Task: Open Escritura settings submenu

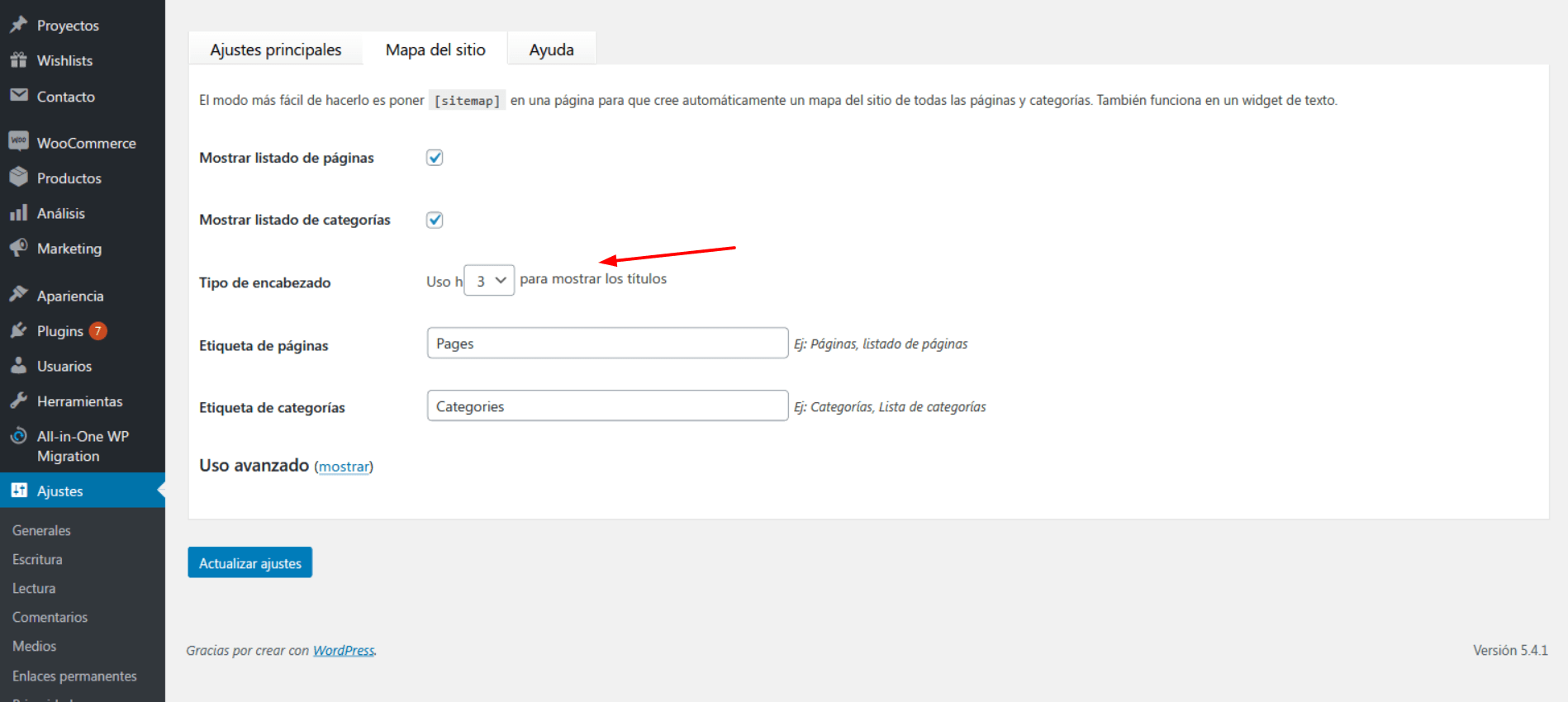Action: 37,559
